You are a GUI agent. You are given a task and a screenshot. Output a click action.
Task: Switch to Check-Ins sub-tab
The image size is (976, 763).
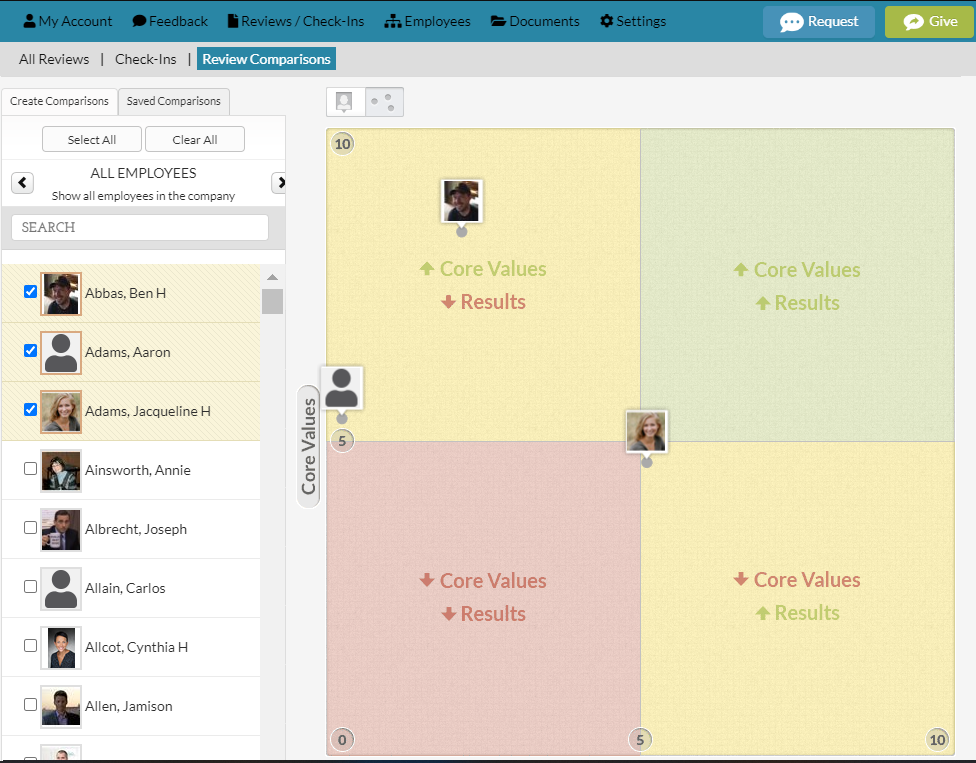(x=146, y=59)
